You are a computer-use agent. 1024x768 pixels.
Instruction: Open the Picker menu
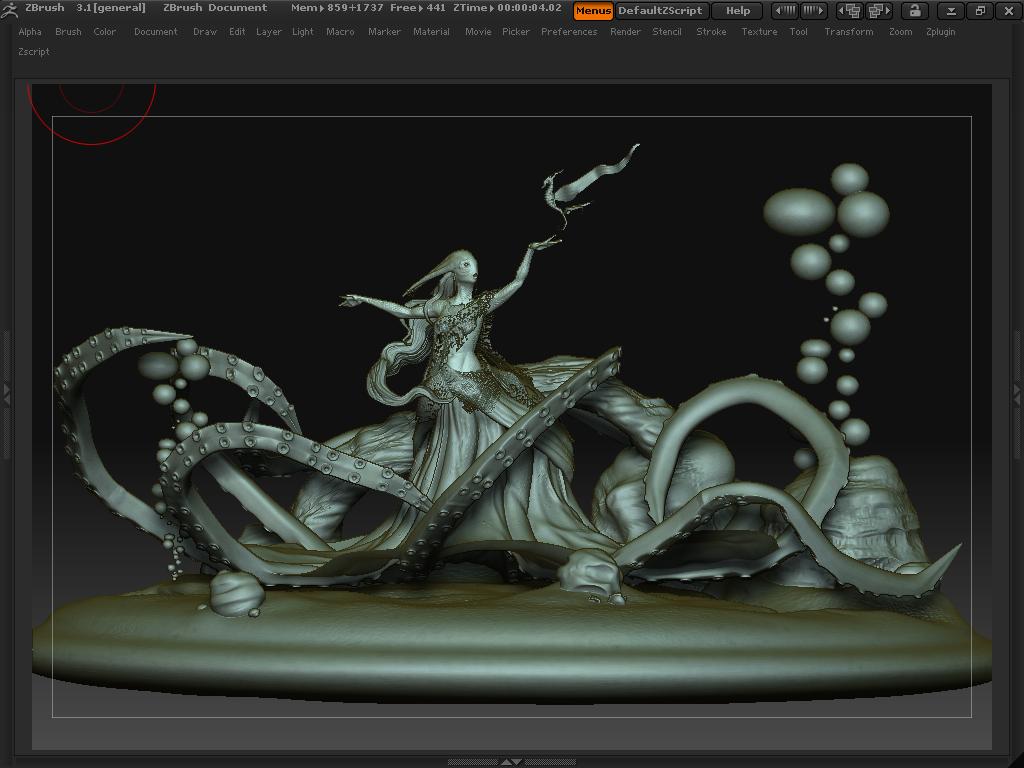tap(516, 31)
